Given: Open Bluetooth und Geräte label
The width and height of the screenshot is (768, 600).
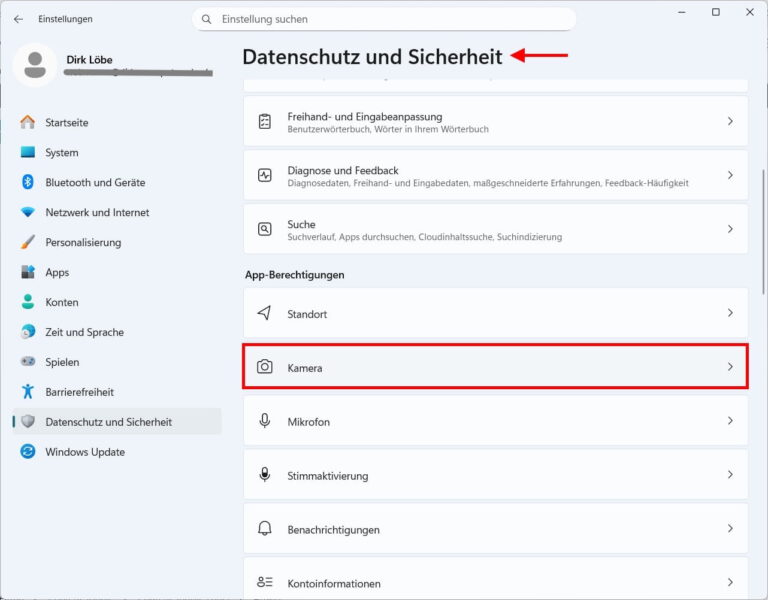Looking at the screenshot, I should pyautogui.click(x=95, y=182).
